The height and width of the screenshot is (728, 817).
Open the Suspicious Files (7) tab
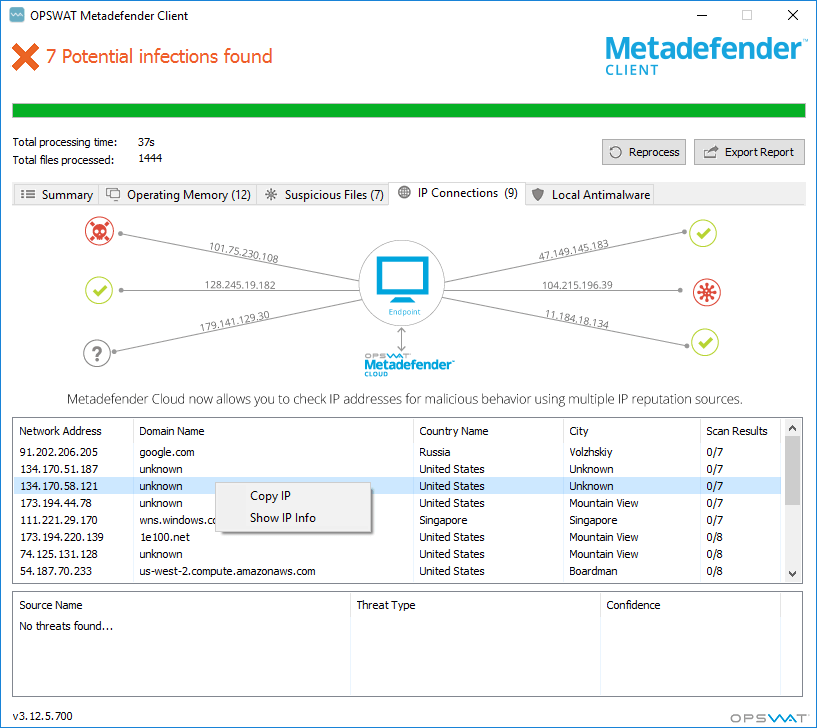324,194
